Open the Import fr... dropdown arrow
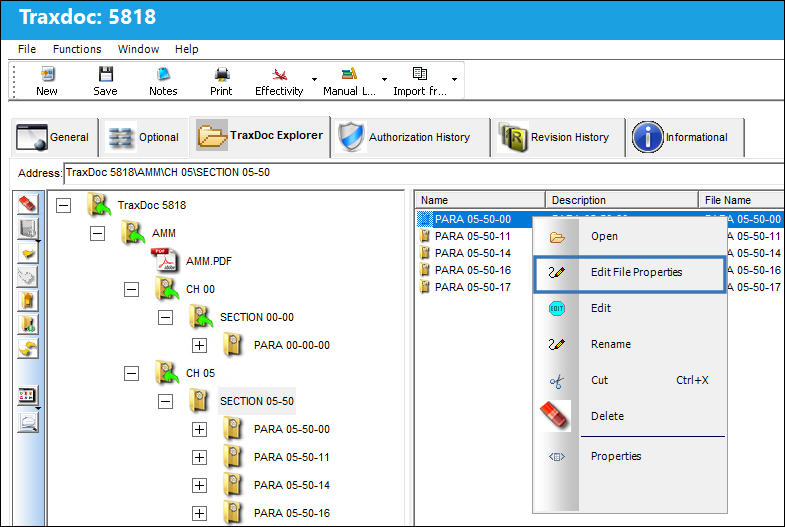785x527 pixels. [x=455, y=79]
